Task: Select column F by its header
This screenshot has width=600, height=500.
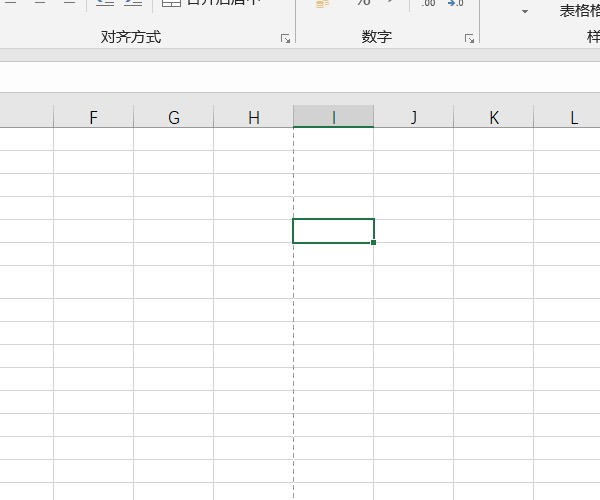Action: coord(93,117)
